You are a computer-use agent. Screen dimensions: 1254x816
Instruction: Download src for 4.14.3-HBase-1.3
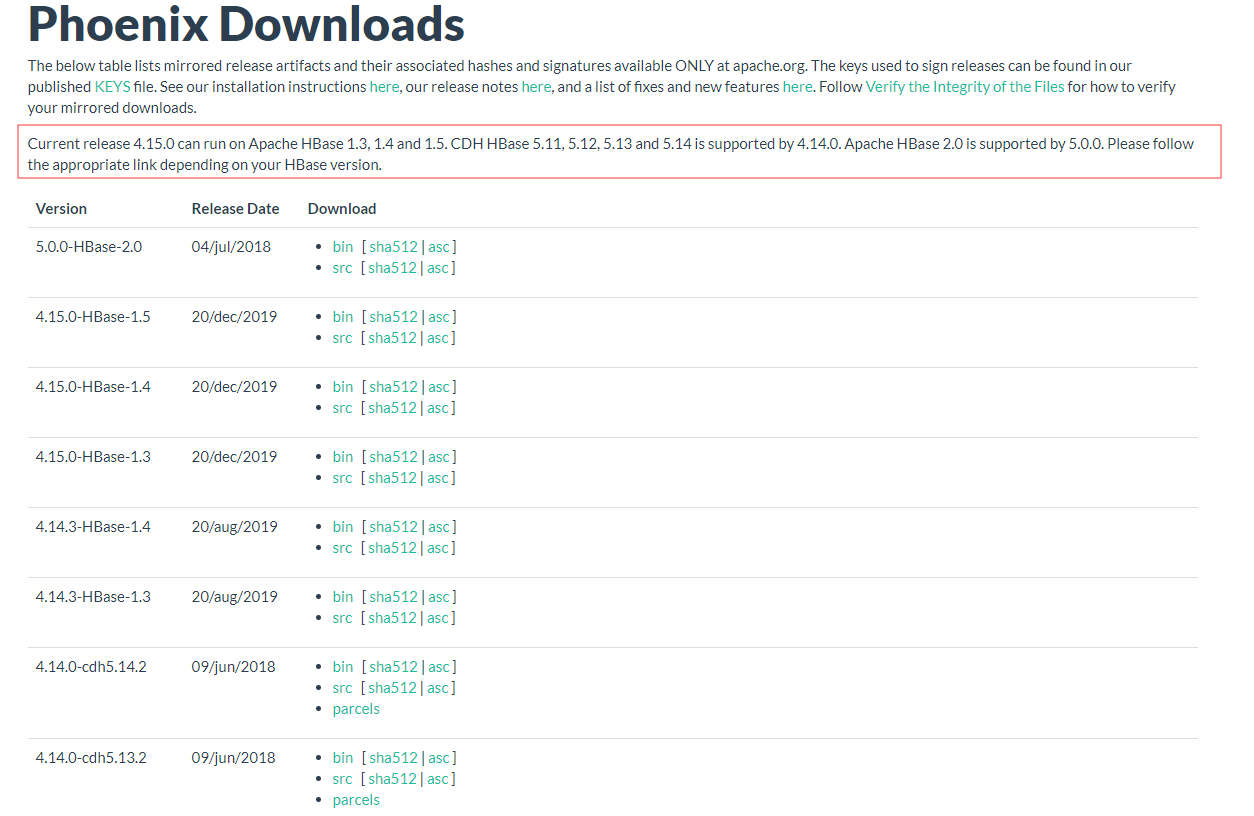pyautogui.click(x=342, y=618)
